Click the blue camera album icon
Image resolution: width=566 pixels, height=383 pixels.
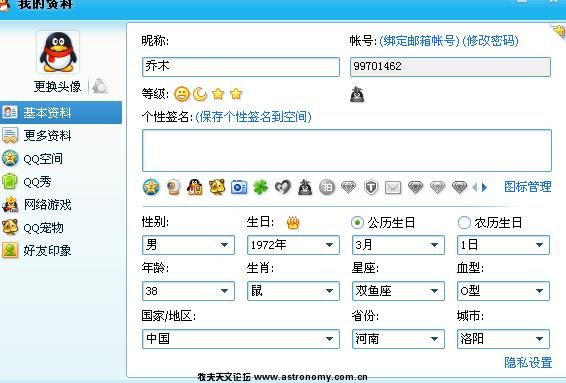coord(239,187)
